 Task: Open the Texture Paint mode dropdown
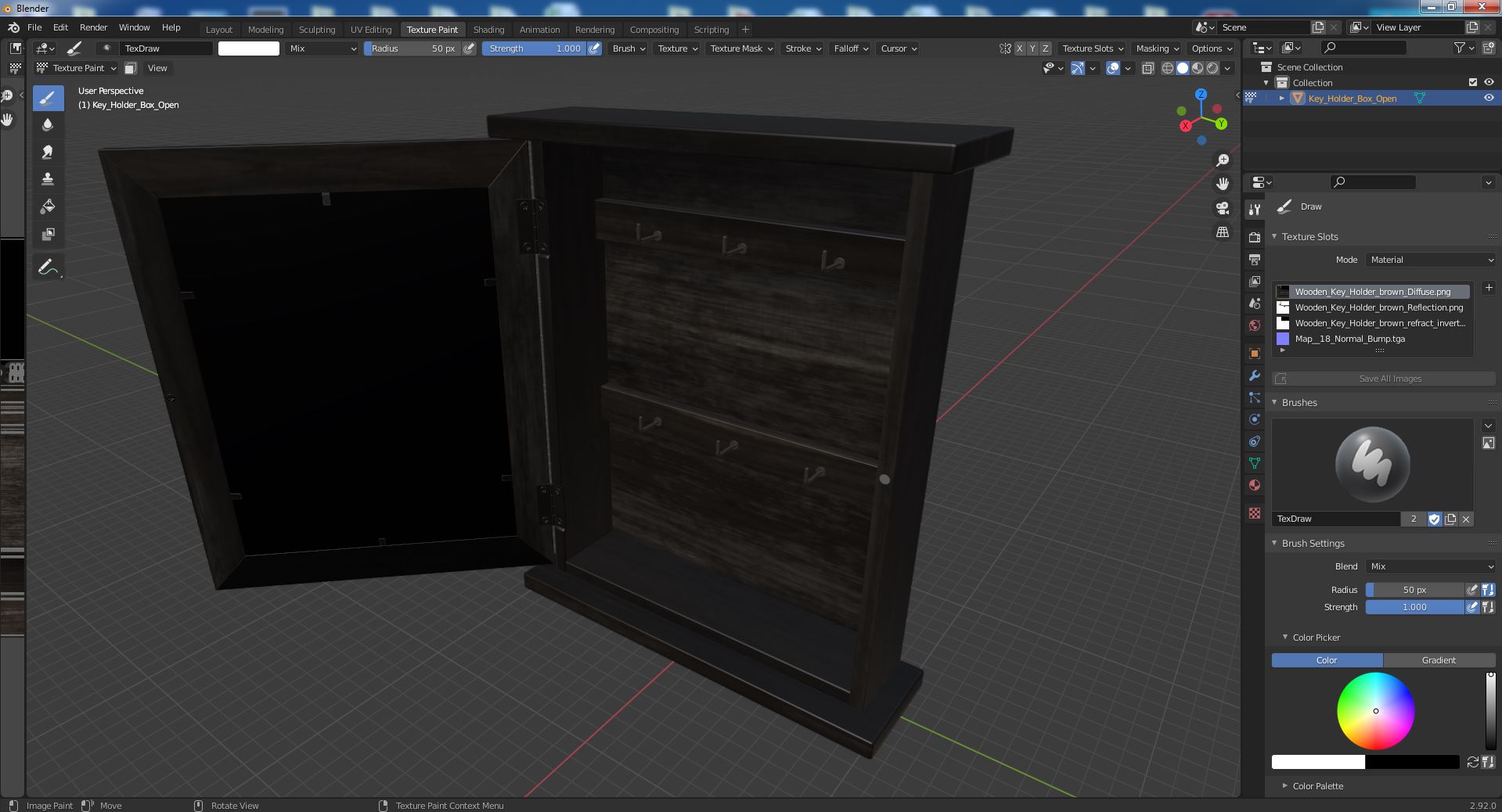pyautogui.click(x=77, y=68)
